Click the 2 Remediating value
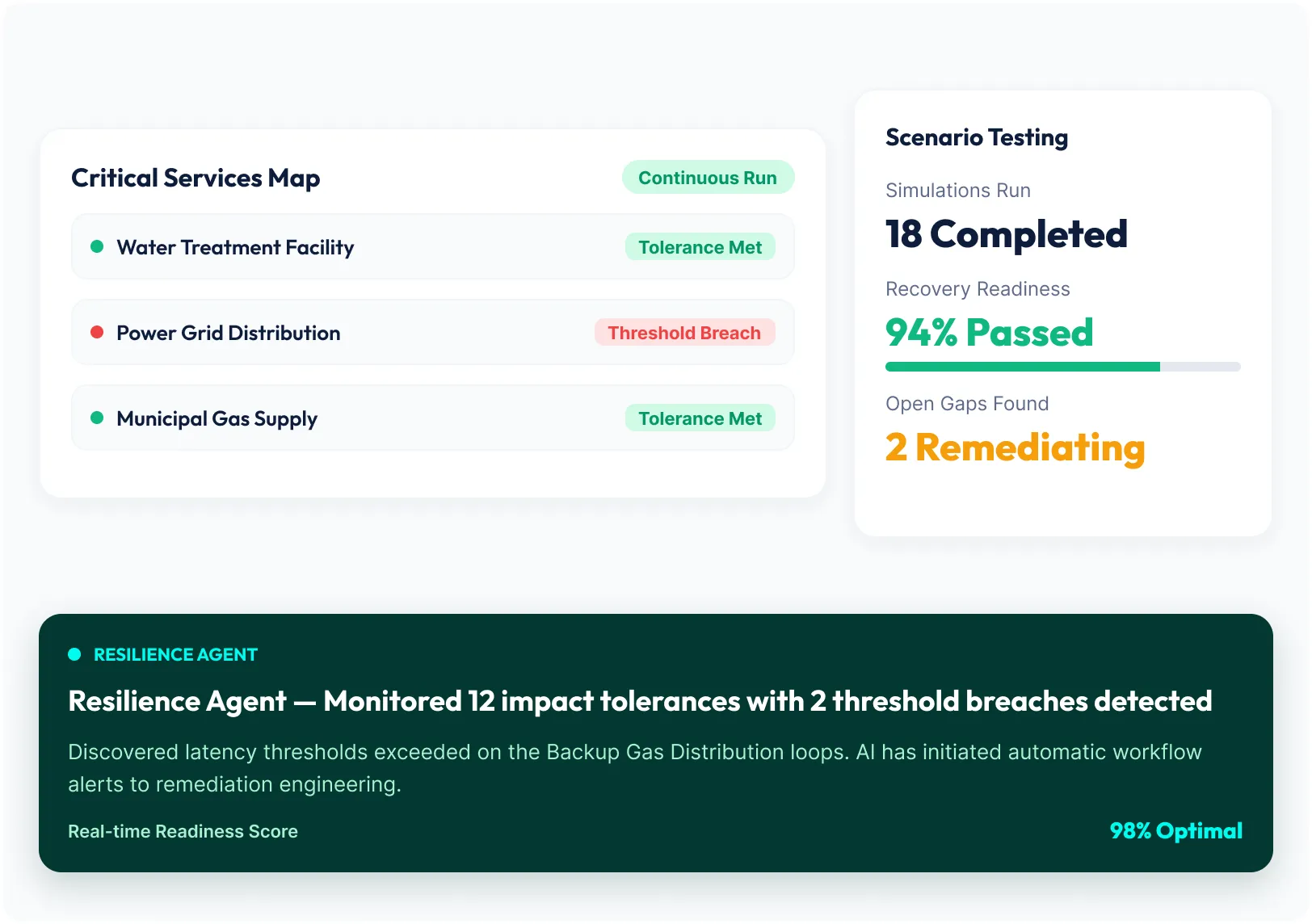Screen dimensions: 1312x924 [1016, 448]
